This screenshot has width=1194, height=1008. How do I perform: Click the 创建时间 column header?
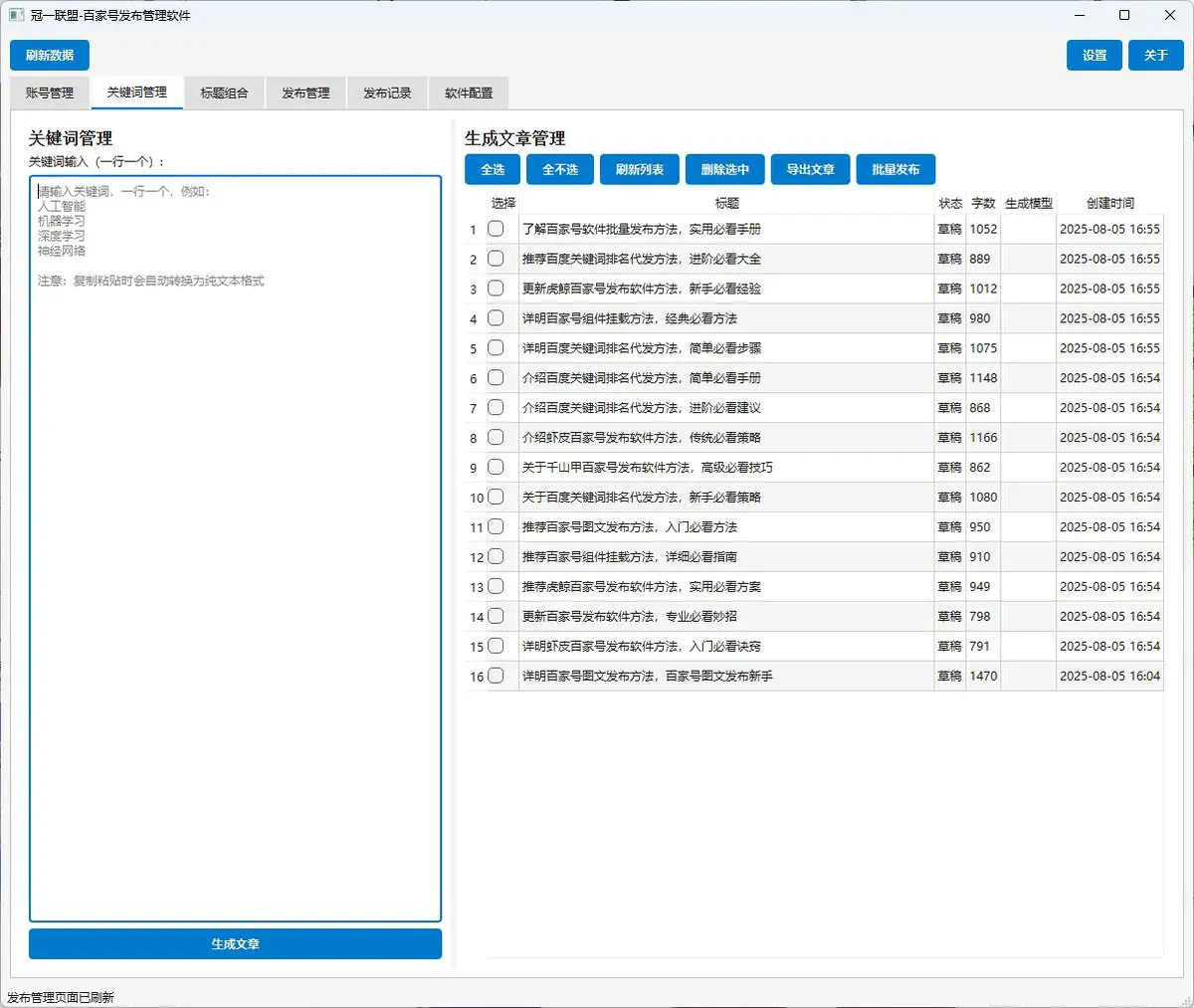pyautogui.click(x=1109, y=203)
